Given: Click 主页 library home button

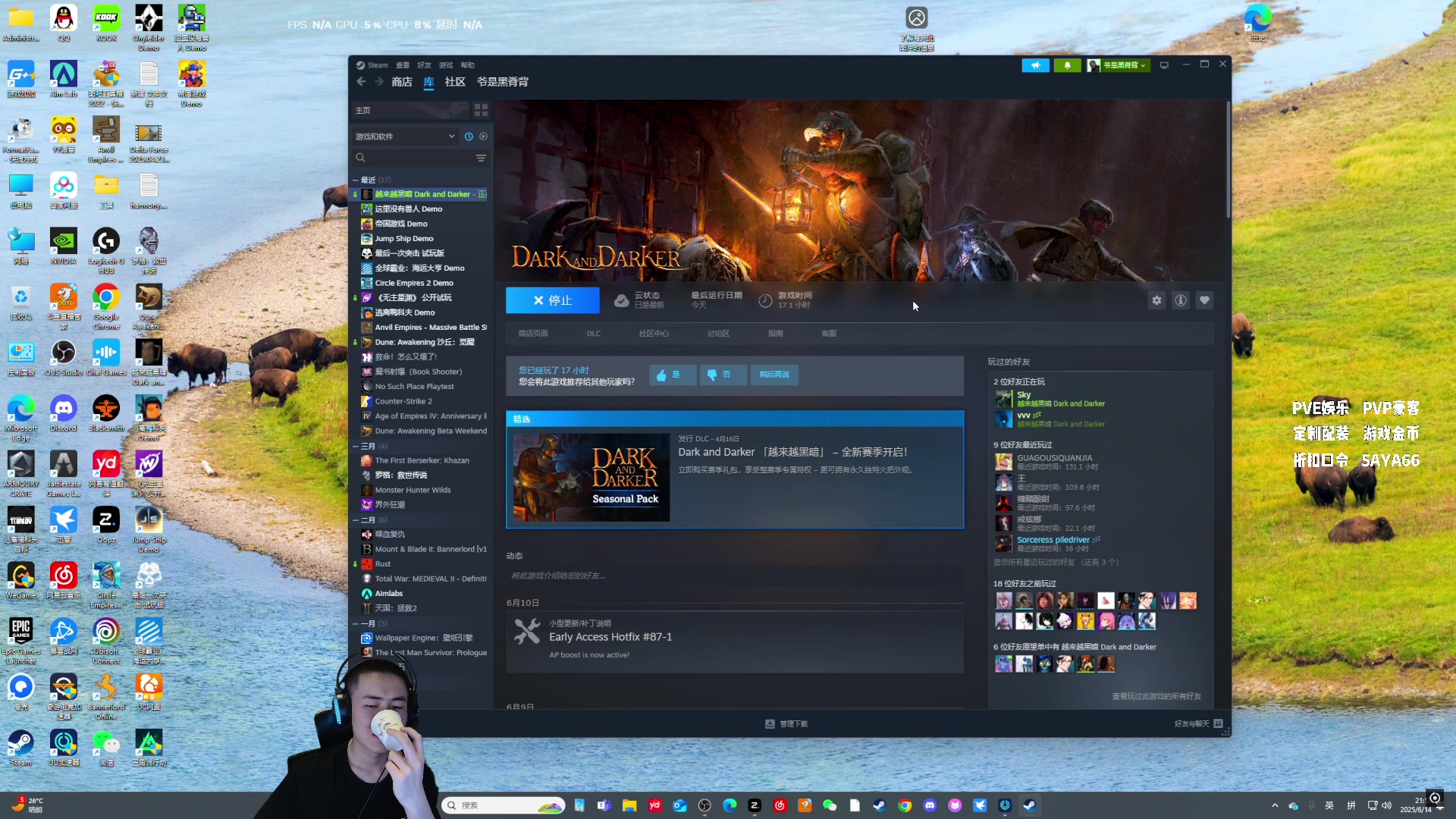Looking at the screenshot, I should tap(411, 111).
